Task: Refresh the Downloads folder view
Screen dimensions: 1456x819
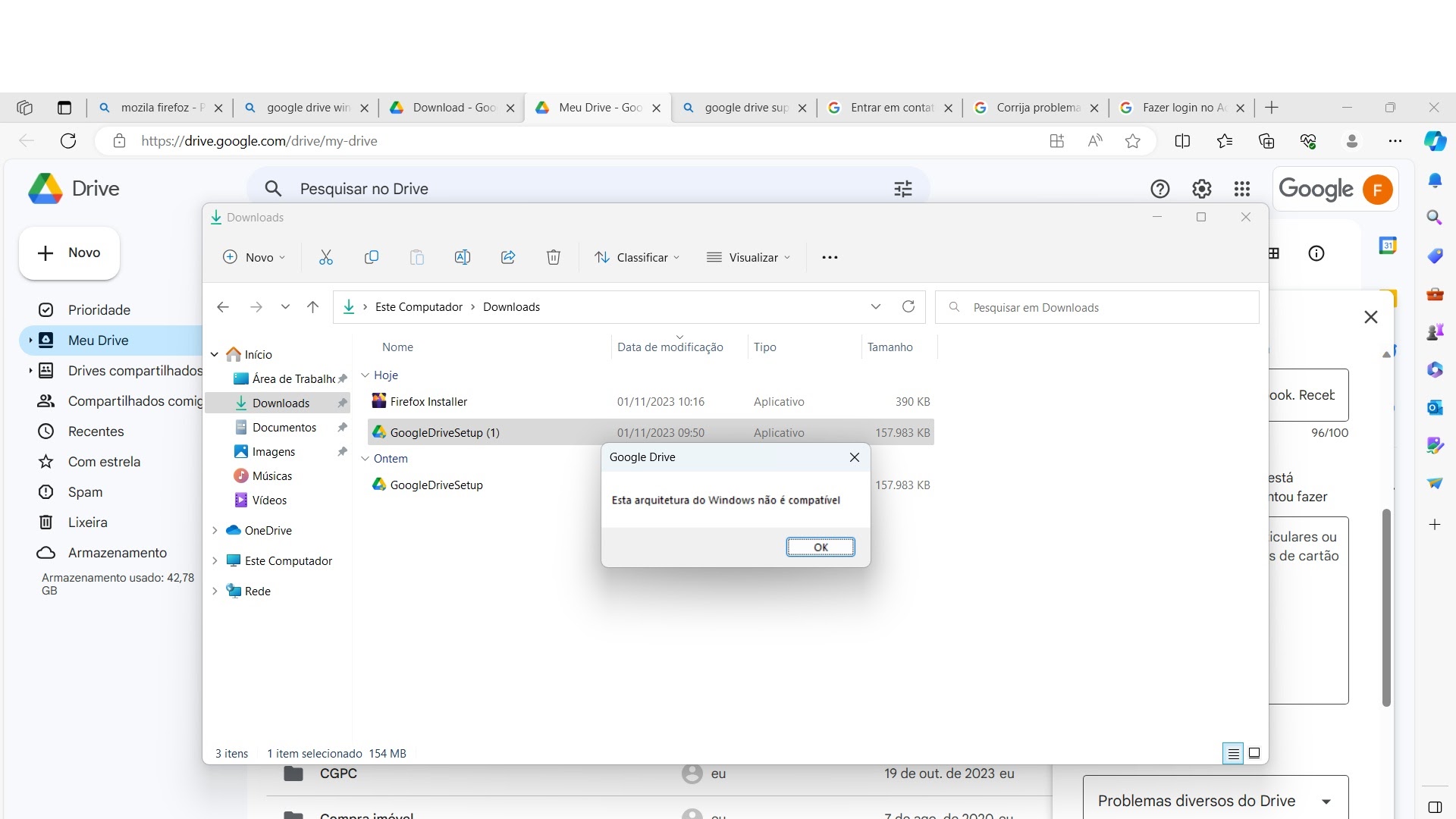Action: [x=908, y=307]
